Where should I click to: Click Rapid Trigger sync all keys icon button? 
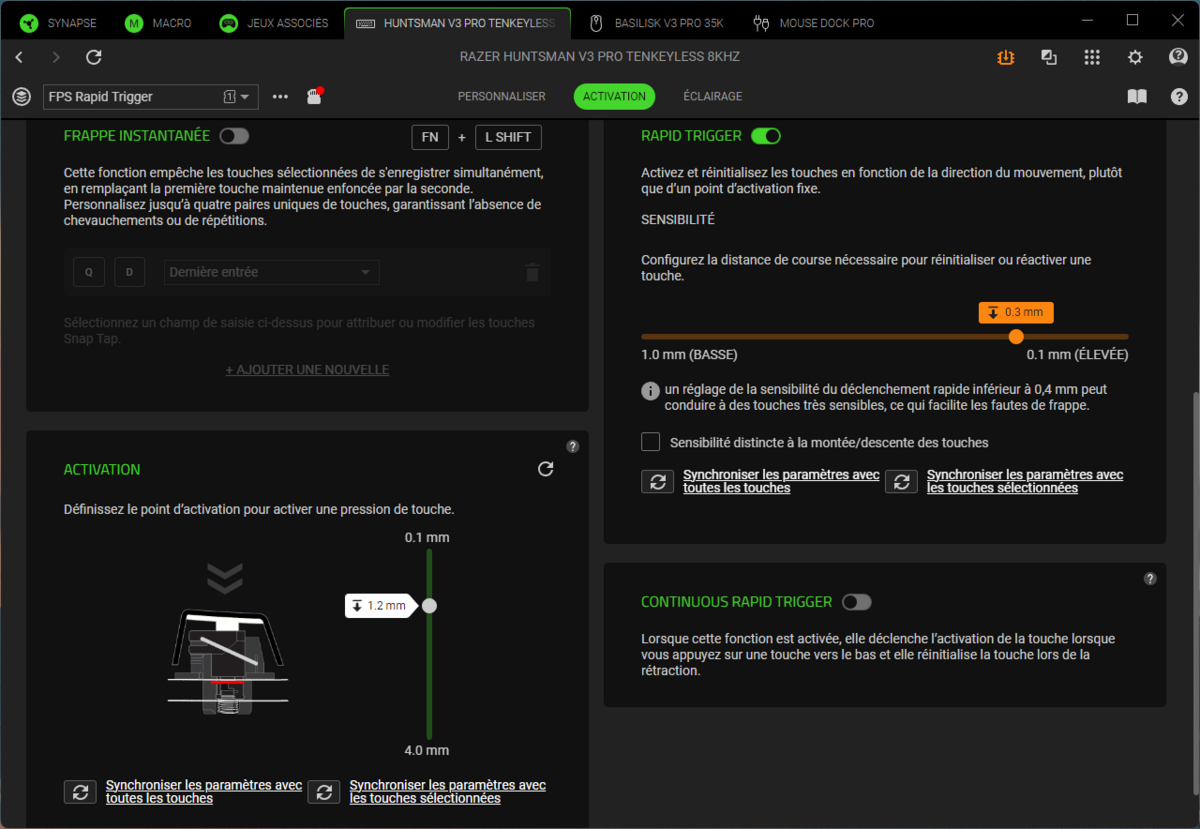tap(657, 481)
